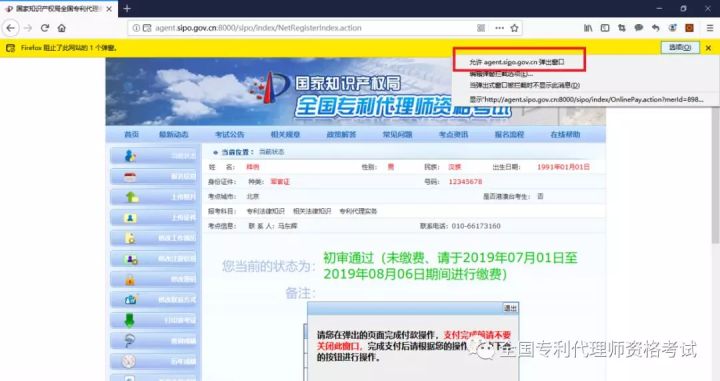
Task: Allow agent.sipo.gov.cn popups menu item
Action: [517, 62]
